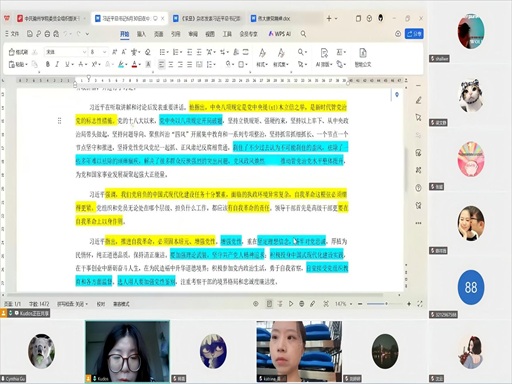Click the new tab plus button
Viewport: 512px width, 384px height.
[x=329, y=18]
